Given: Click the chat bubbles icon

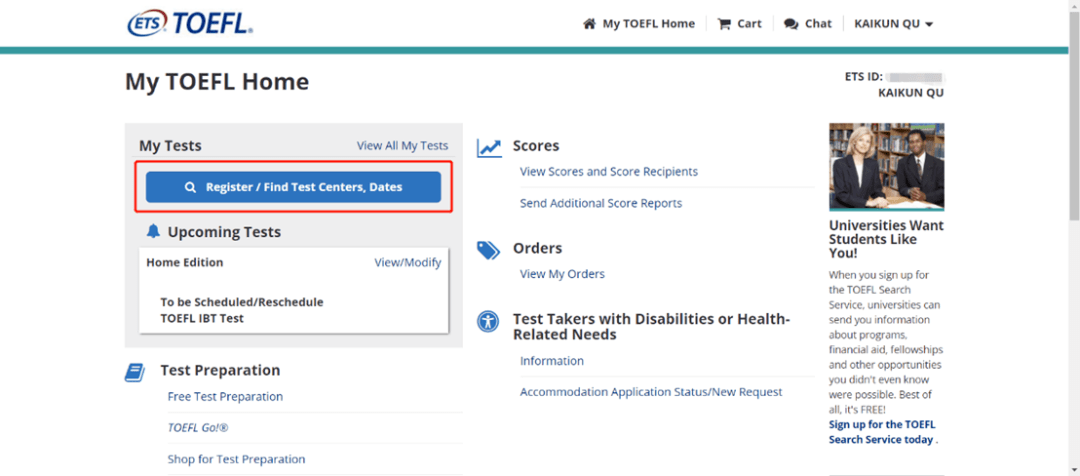Looking at the screenshot, I should pyautogui.click(x=791, y=23).
